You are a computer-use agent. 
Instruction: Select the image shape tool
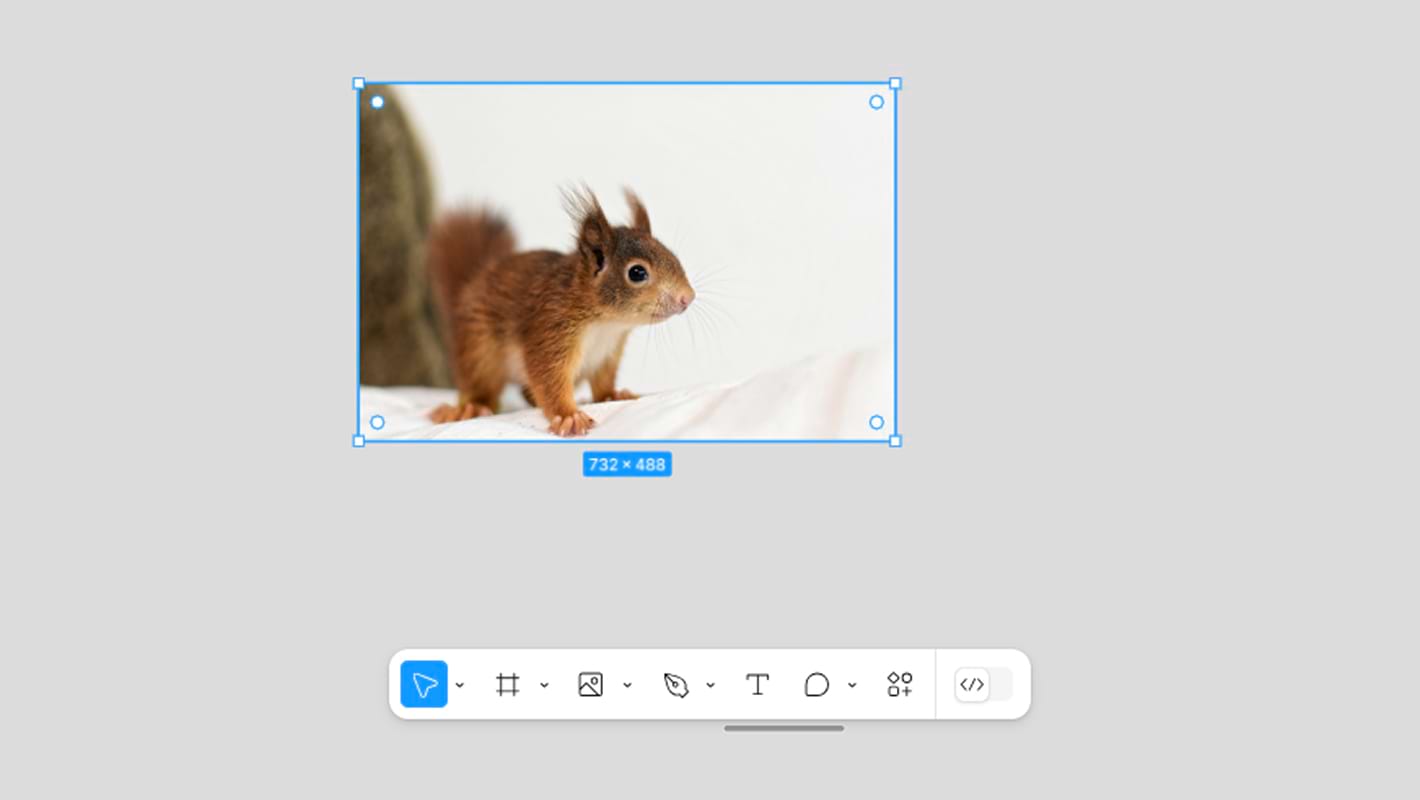coord(591,685)
